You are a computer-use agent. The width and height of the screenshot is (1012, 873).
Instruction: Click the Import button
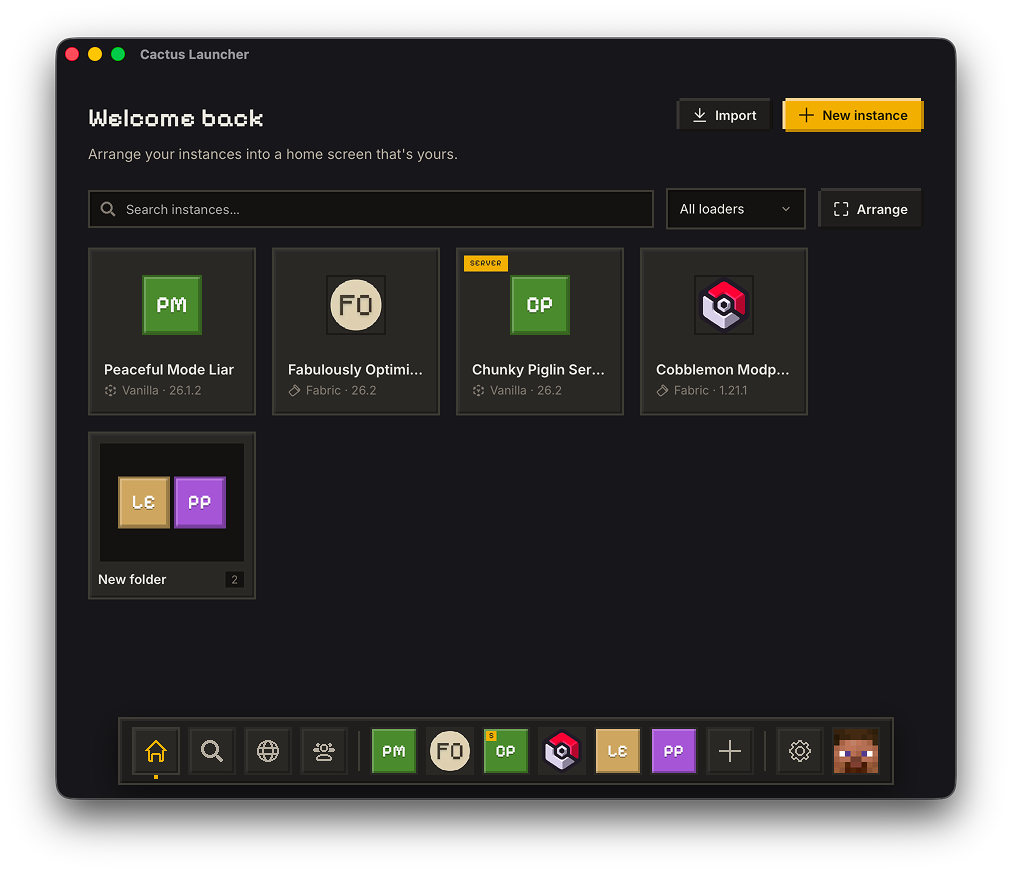pos(724,115)
